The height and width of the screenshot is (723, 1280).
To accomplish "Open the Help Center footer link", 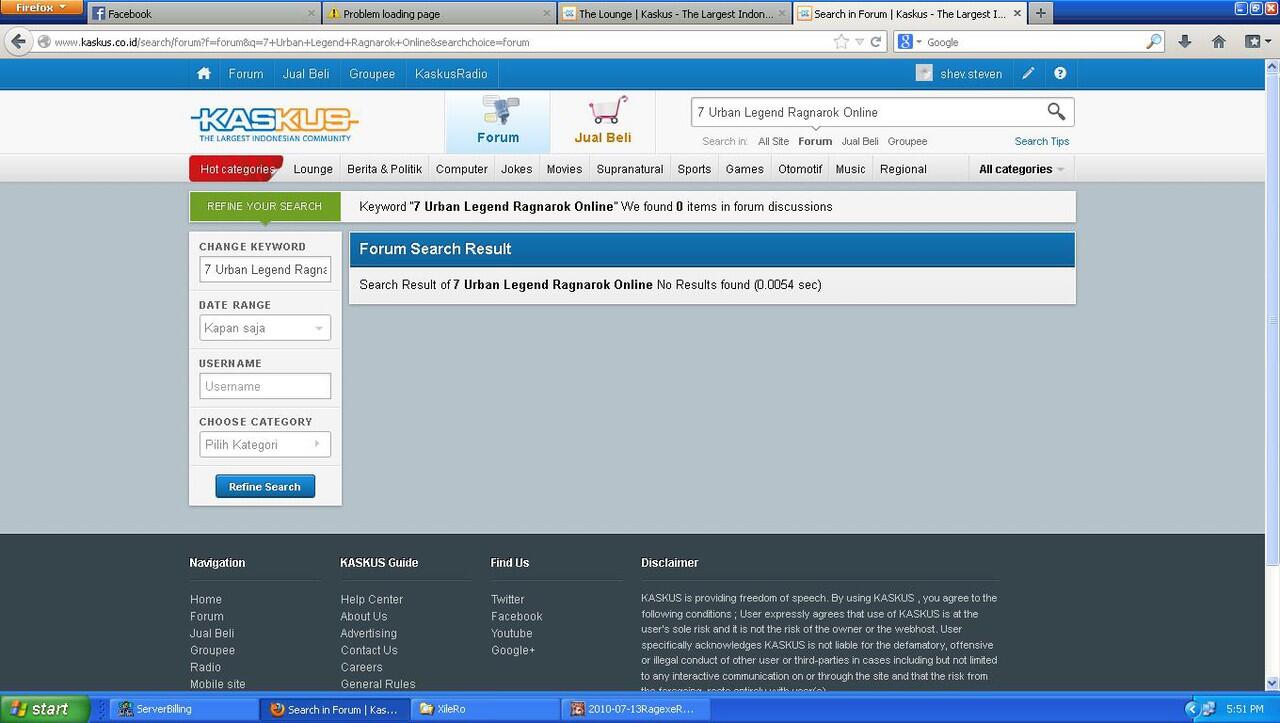I will (x=372, y=599).
